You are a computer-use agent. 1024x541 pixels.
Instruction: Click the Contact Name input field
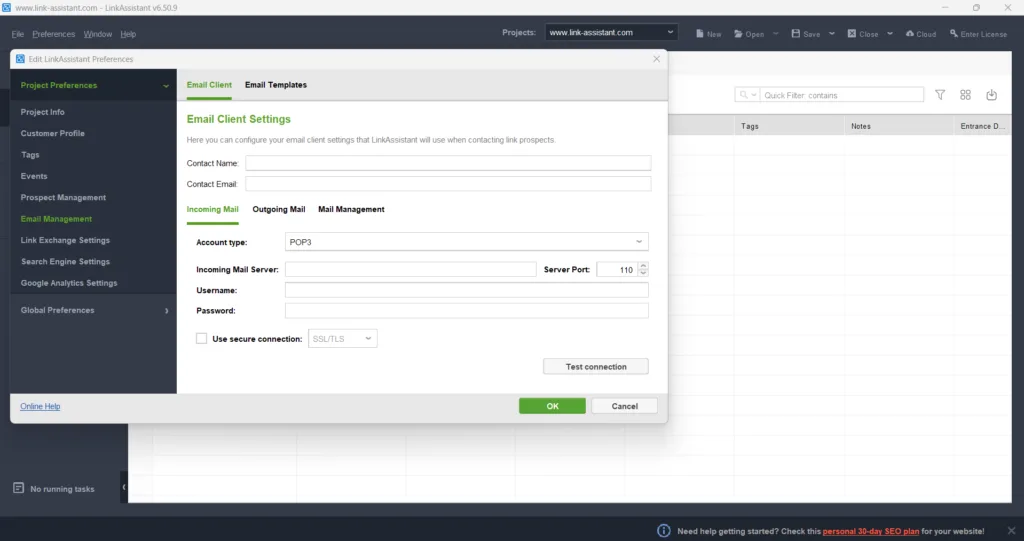point(448,163)
